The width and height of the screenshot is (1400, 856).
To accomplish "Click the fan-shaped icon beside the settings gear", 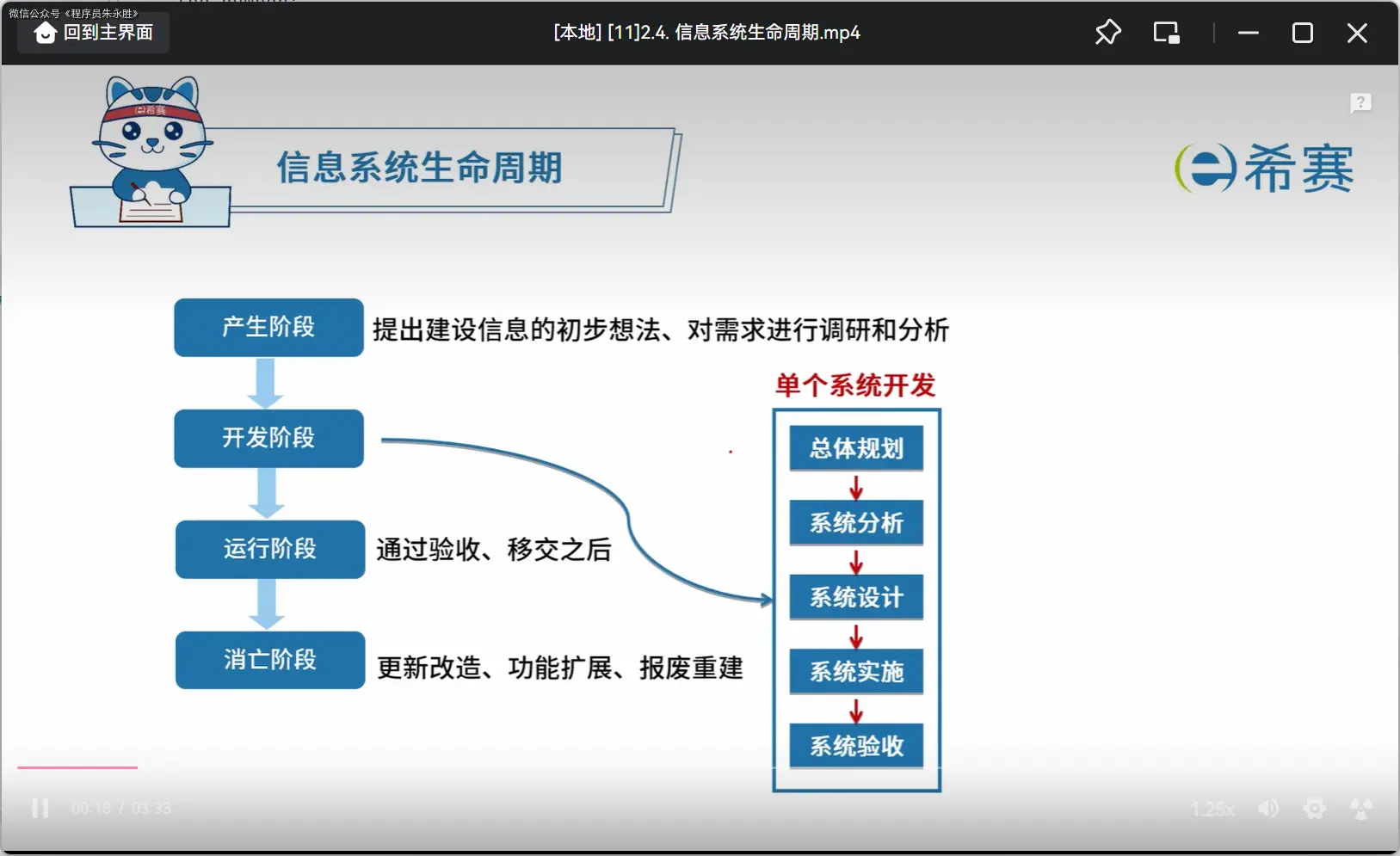I will [x=1360, y=809].
